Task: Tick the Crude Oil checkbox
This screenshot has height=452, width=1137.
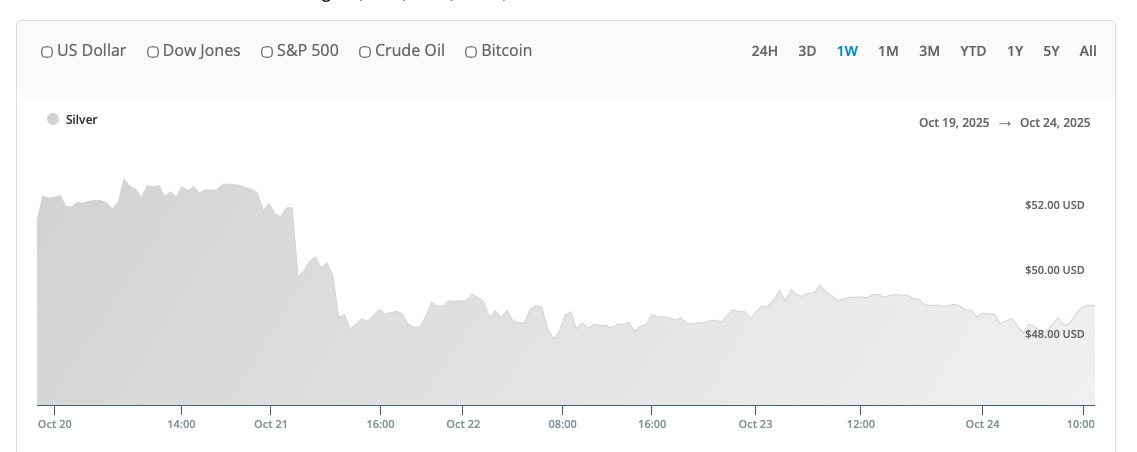Action: [x=365, y=52]
